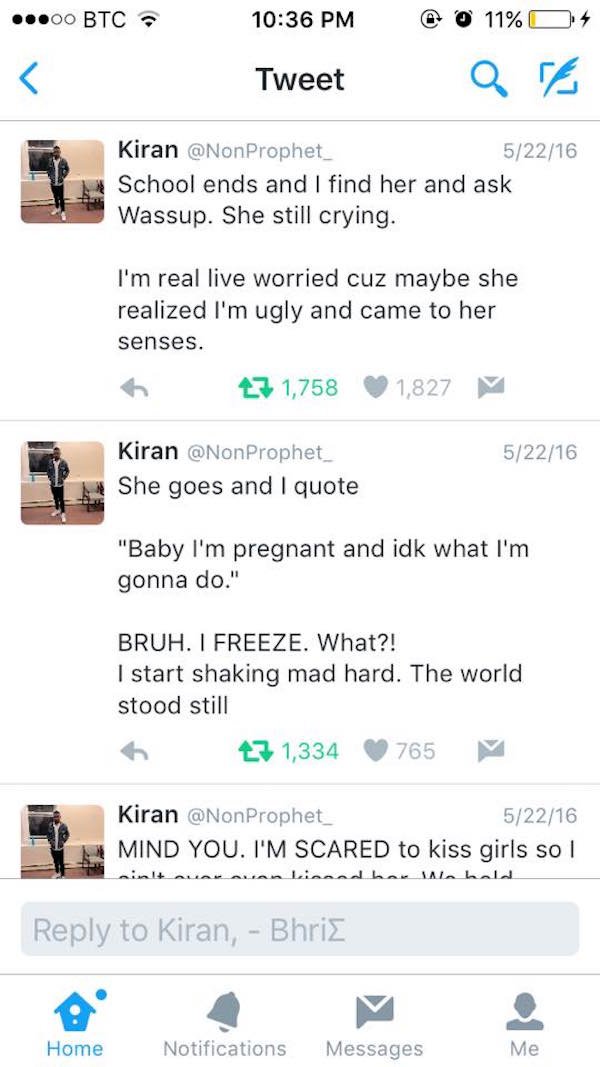The width and height of the screenshot is (600, 1067).
Task: Open Kiran's avatar on the first tweet
Action: (x=63, y=182)
